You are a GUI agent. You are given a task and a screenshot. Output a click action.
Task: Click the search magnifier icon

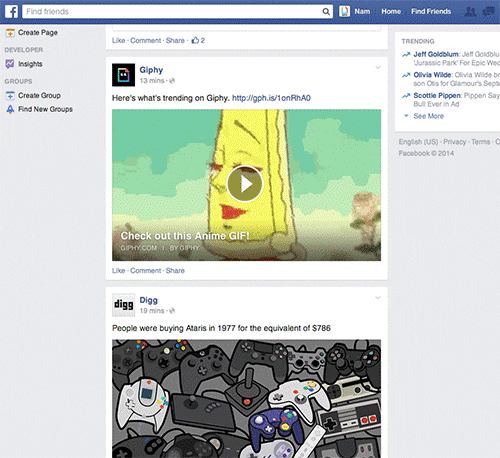(x=326, y=12)
